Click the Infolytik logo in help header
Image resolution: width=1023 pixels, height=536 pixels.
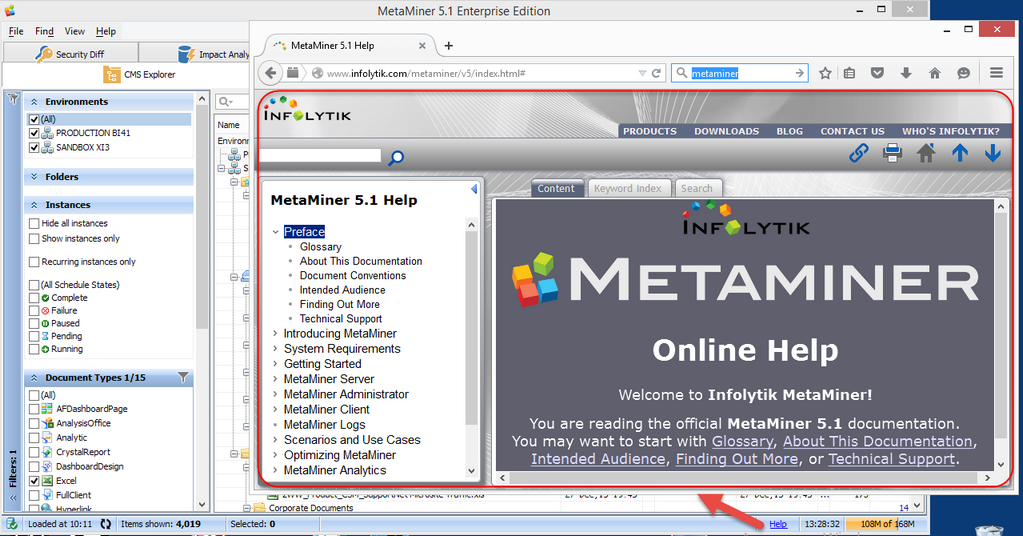pos(307,109)
